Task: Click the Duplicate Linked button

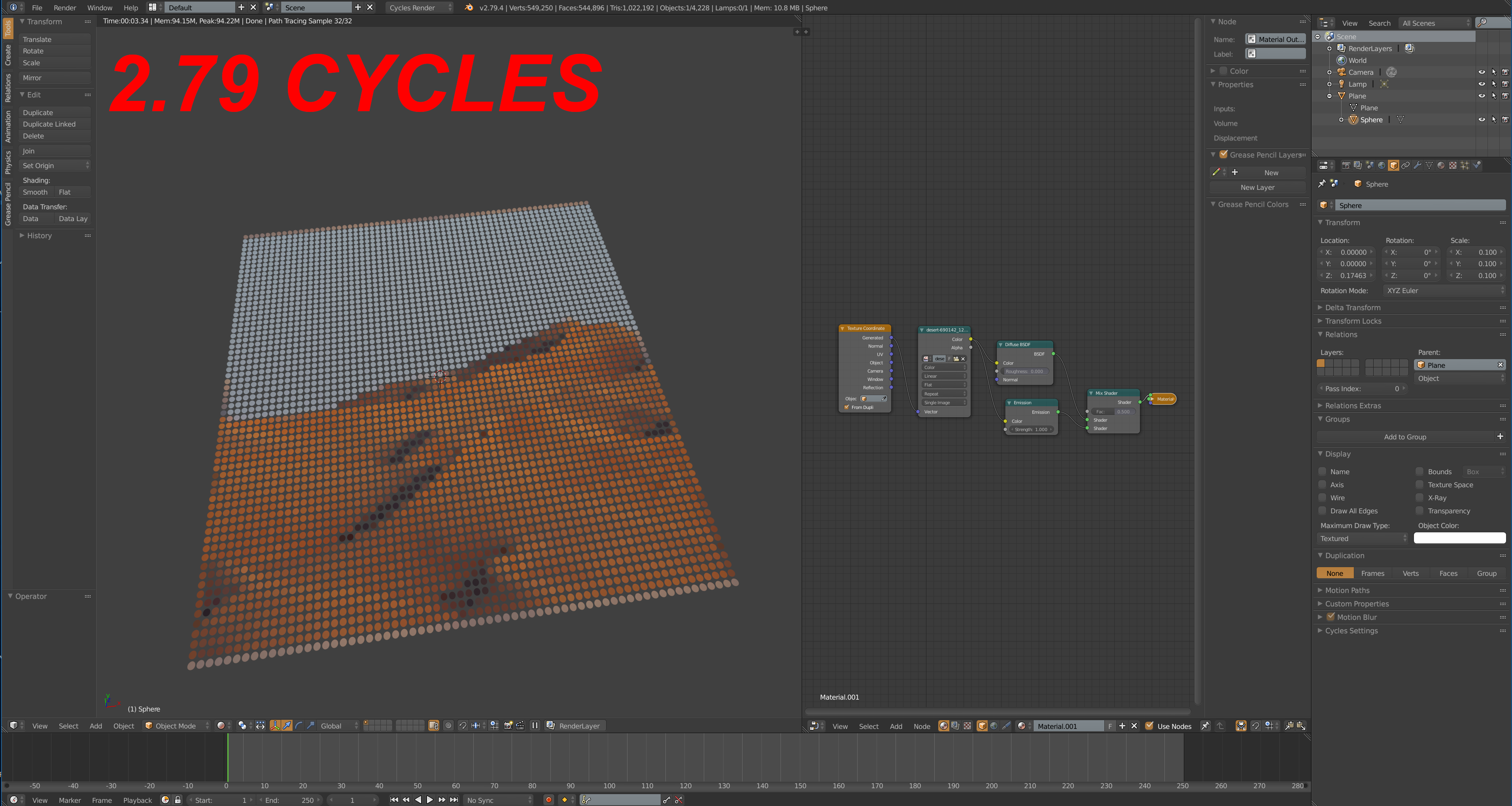Action: (55, 124)
